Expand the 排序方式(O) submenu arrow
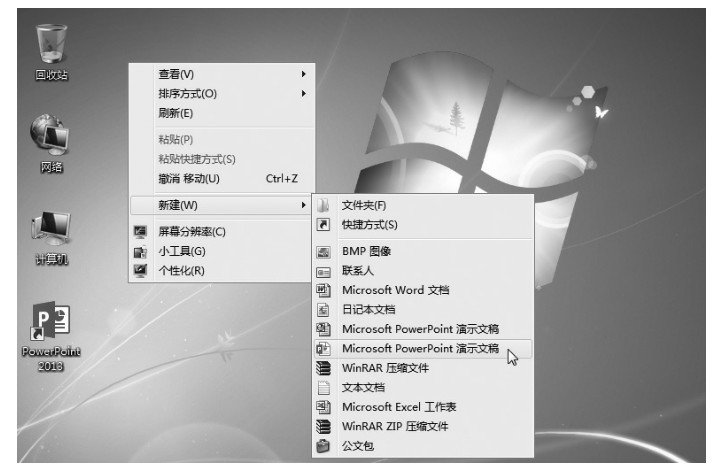 coord(303,94)
